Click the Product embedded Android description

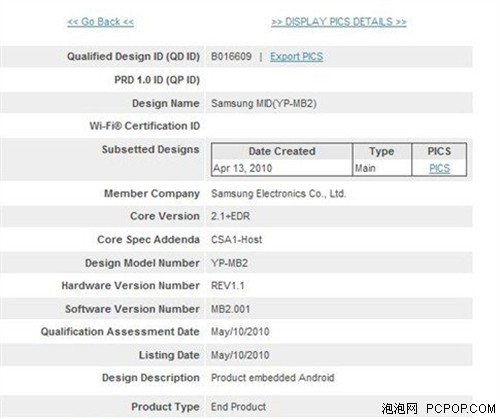[273, 378]
